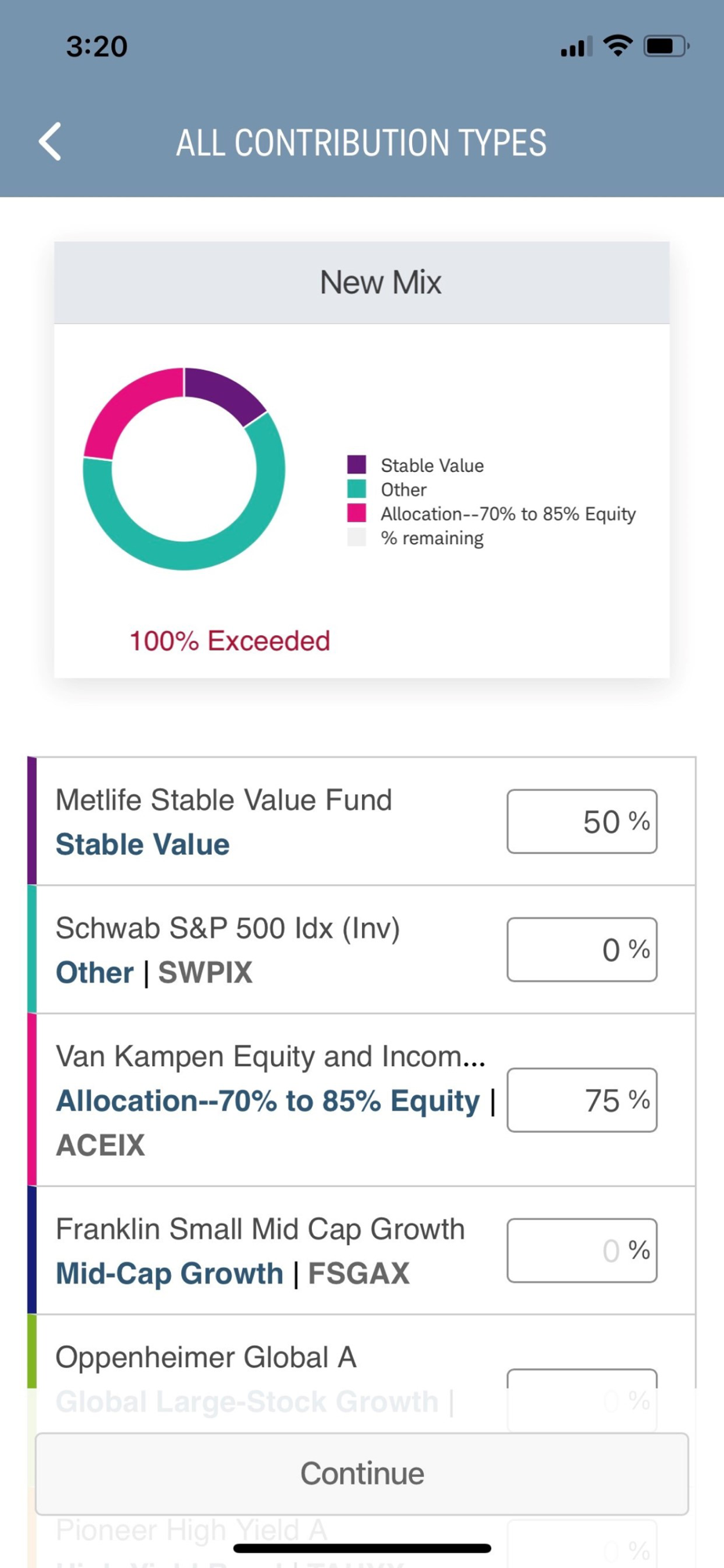Tap the back arrow icon
This screenshot has height=1568, width=724.
(50, 142)
